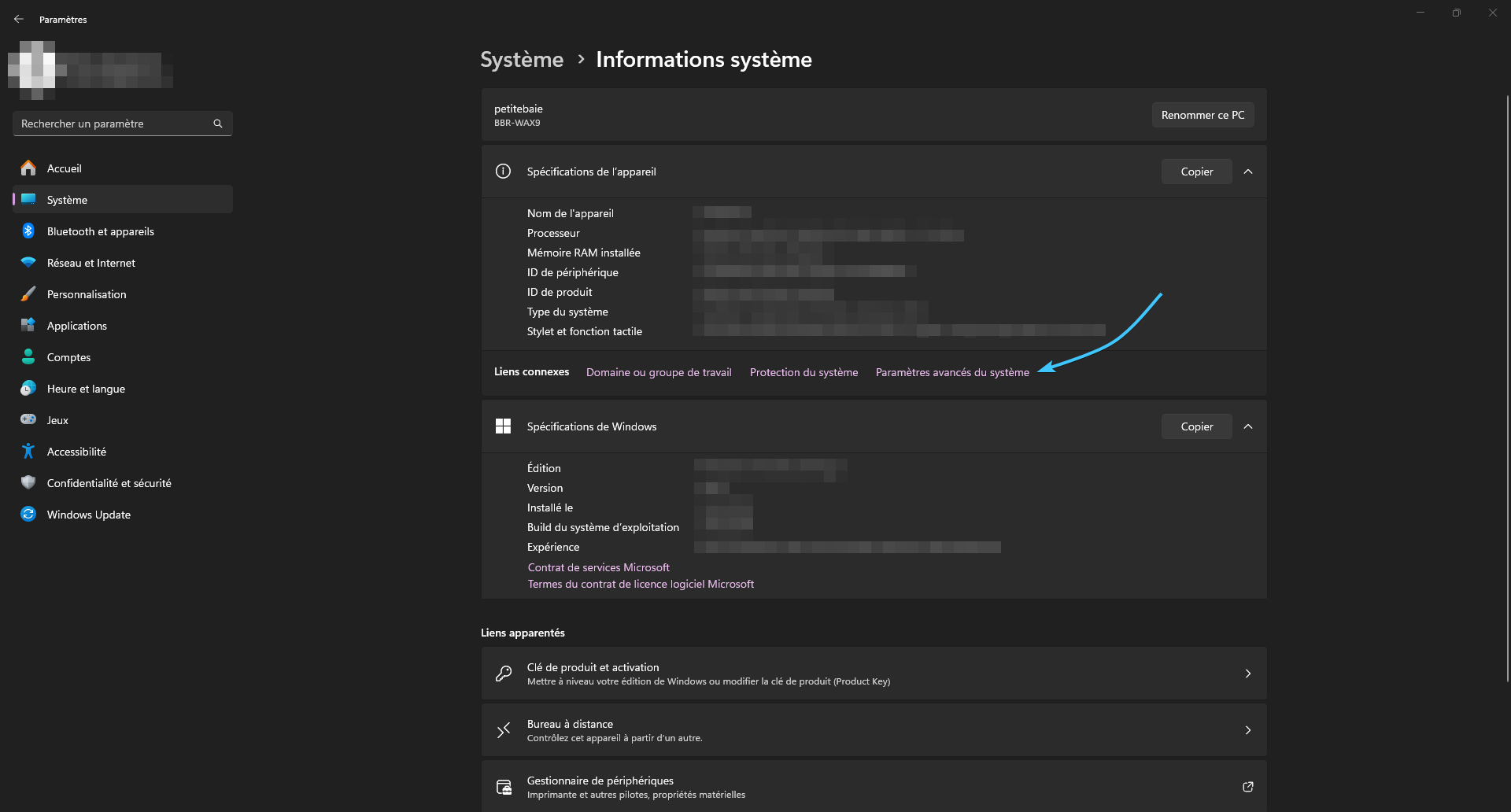Click the Bluetooth icon in sidebar

point(28,231)
